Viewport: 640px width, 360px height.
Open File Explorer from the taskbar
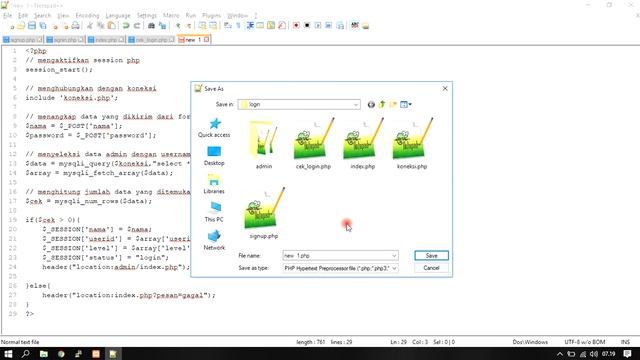pos(44,354)
